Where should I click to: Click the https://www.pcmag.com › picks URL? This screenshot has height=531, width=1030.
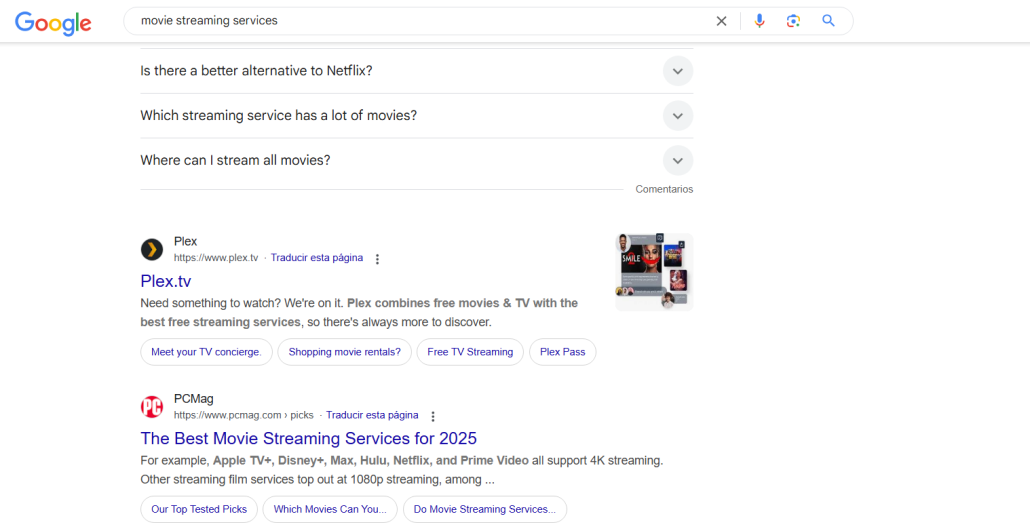tap(244, 415)
